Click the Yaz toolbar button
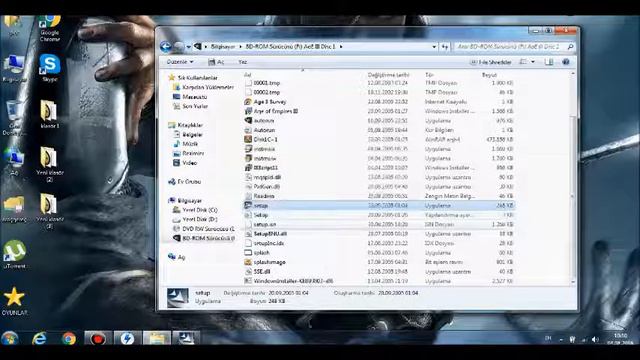Viewport: 640px width, 360px height. [x=242, y=62]
